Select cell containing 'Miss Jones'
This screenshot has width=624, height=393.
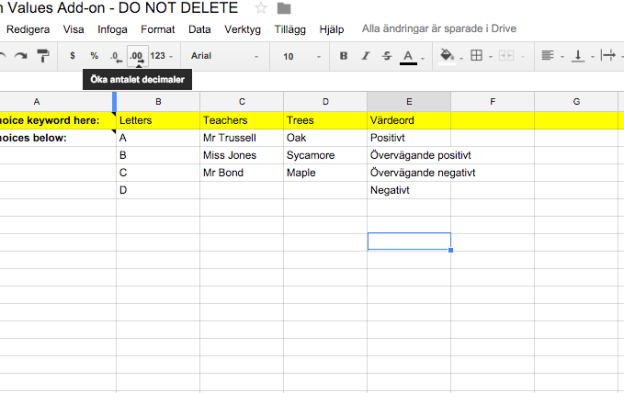click(x=242, y=156)
